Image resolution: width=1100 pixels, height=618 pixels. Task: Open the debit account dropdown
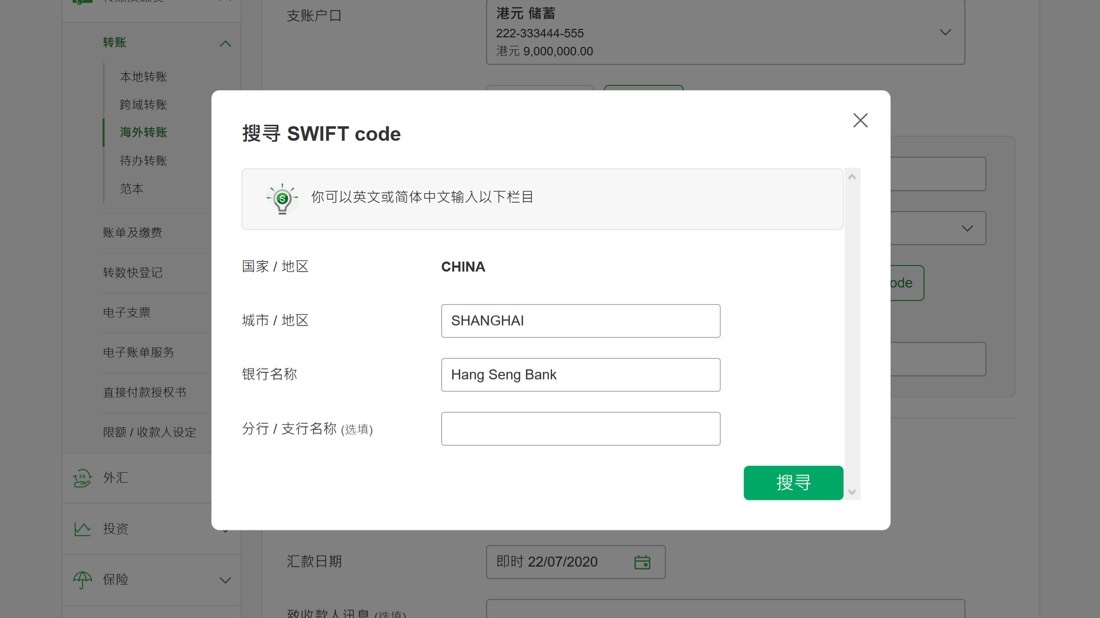pyautogui.click(x=725, y=32)
